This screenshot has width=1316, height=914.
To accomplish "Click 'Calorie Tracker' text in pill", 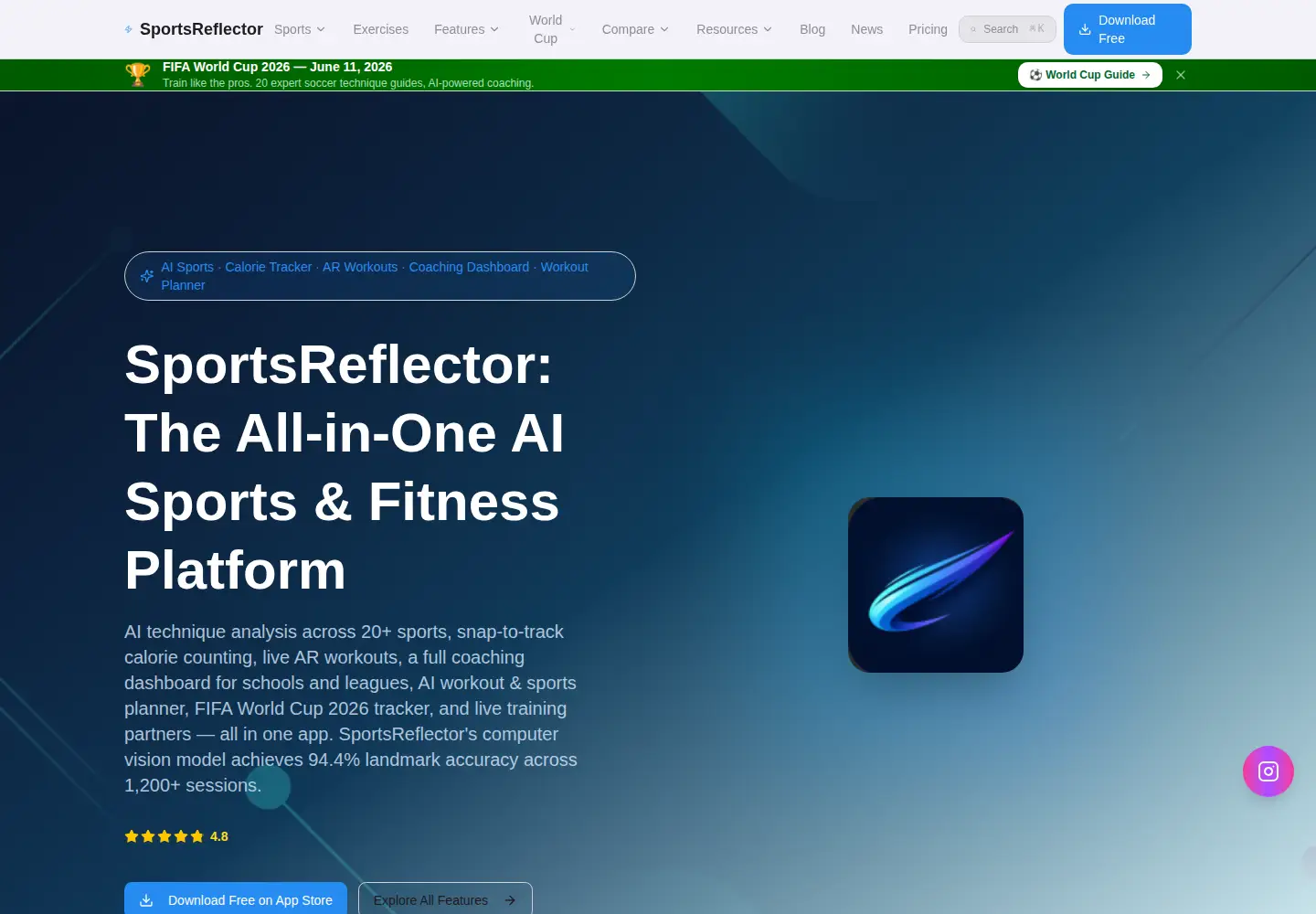I will point(269,267).
